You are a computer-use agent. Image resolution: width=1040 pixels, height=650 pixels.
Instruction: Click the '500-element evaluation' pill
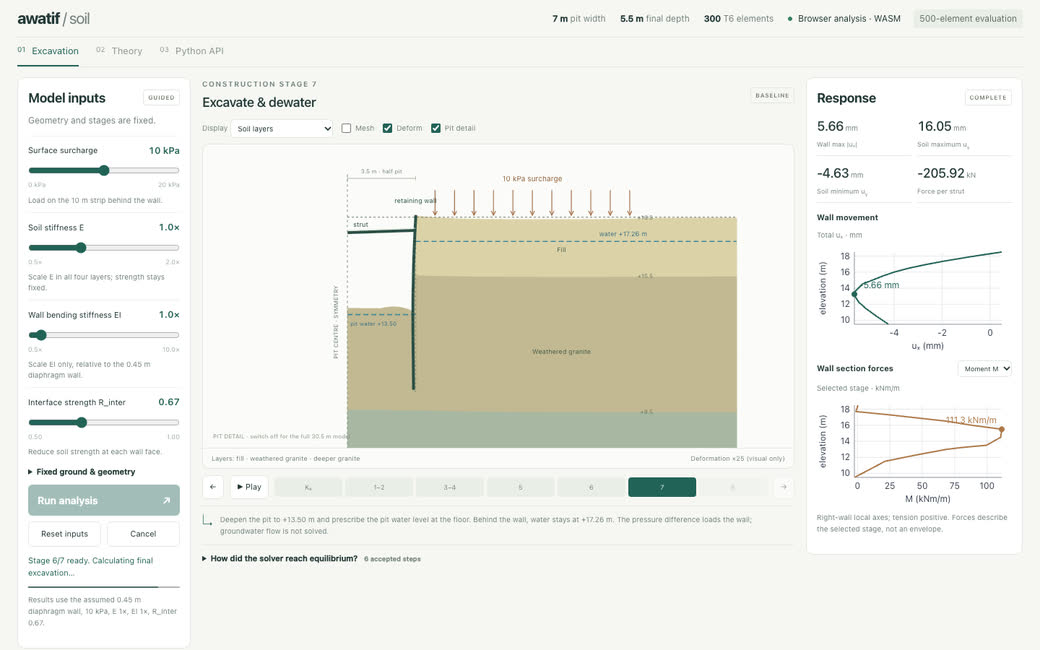click(x=968, y=19)
